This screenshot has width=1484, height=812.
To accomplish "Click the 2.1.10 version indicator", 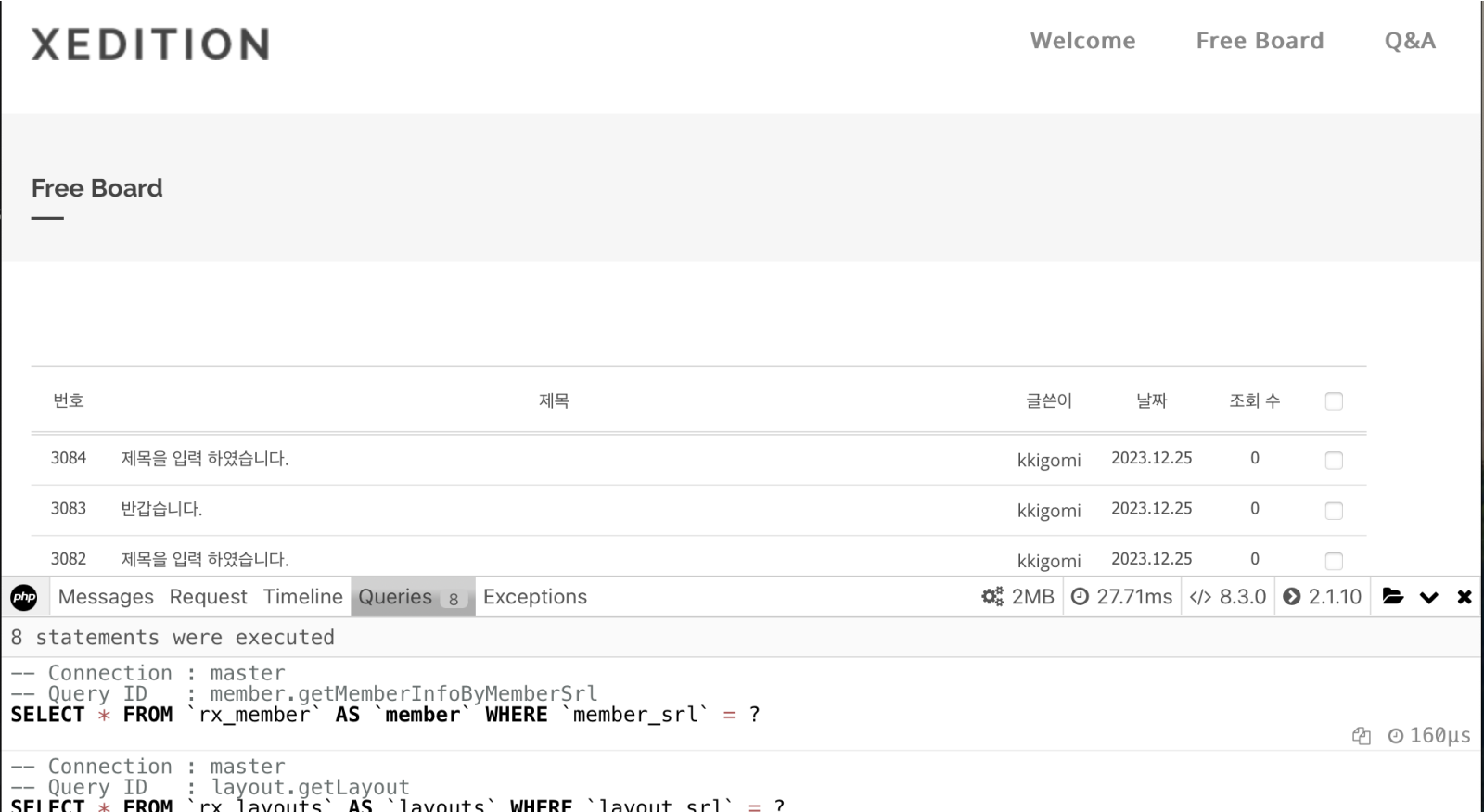I will coord(1323,597).
